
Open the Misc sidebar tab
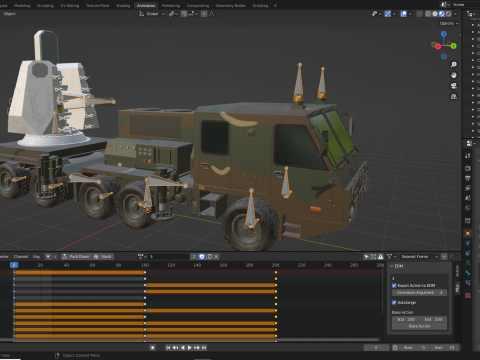[457, 287]
